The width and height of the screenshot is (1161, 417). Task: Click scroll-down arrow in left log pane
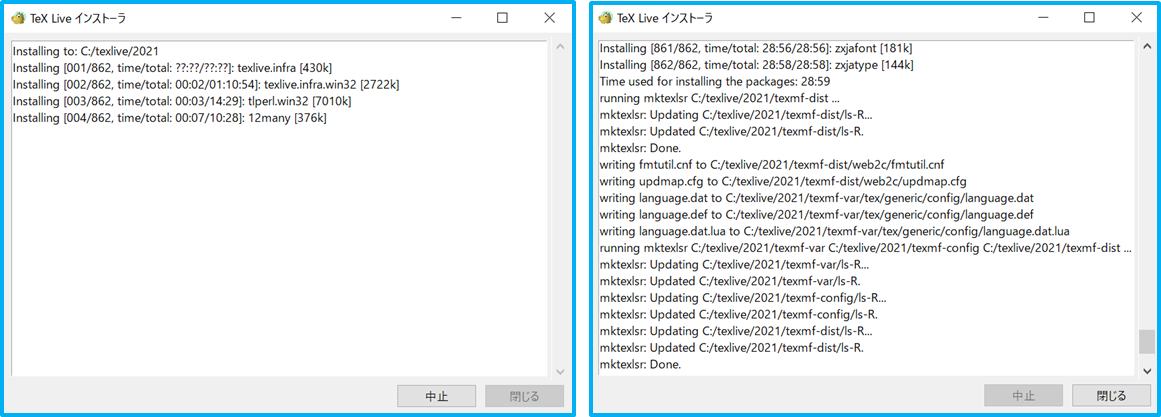pyautogui.click(x=559, y=371)
